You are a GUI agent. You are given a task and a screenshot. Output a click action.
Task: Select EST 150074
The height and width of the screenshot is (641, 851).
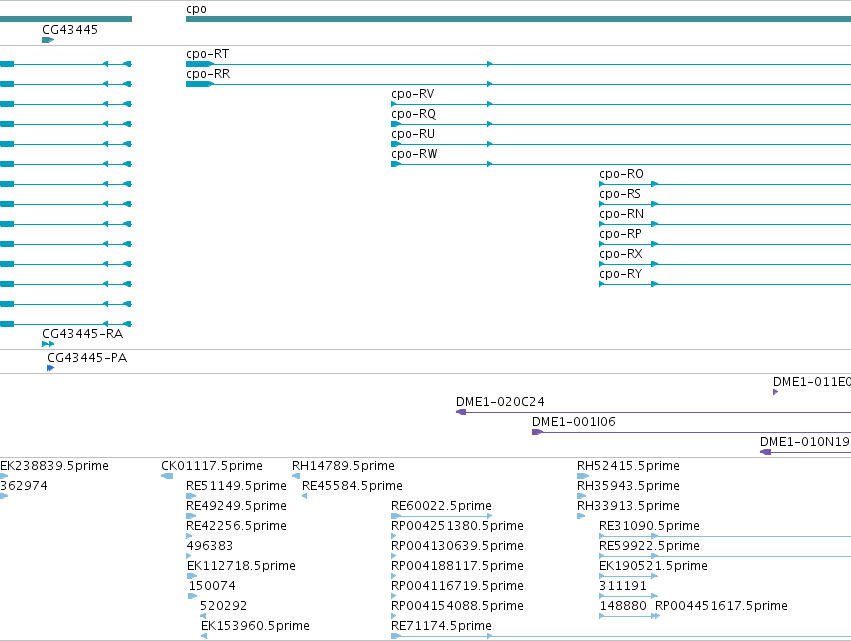click(212, 587)
